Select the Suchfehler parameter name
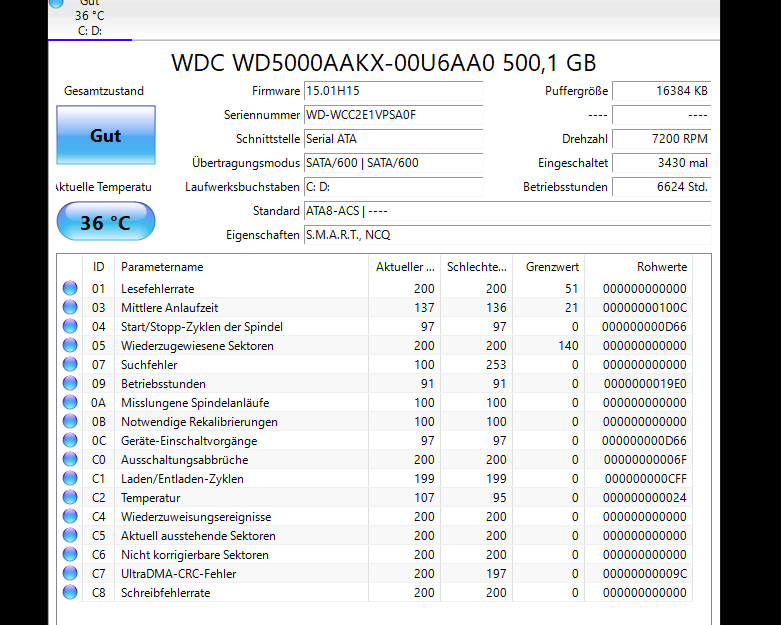The image size is (781, 625). tap(149, 365)
